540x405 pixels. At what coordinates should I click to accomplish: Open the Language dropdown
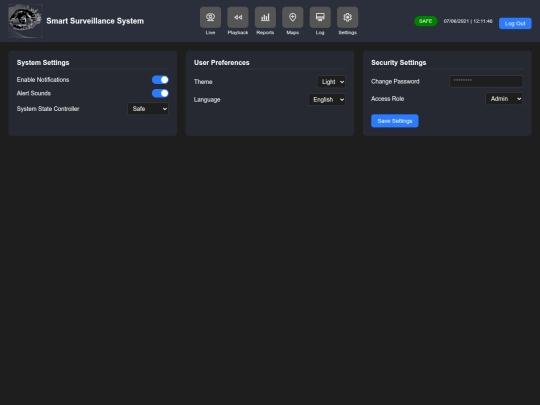pos(327,100)
